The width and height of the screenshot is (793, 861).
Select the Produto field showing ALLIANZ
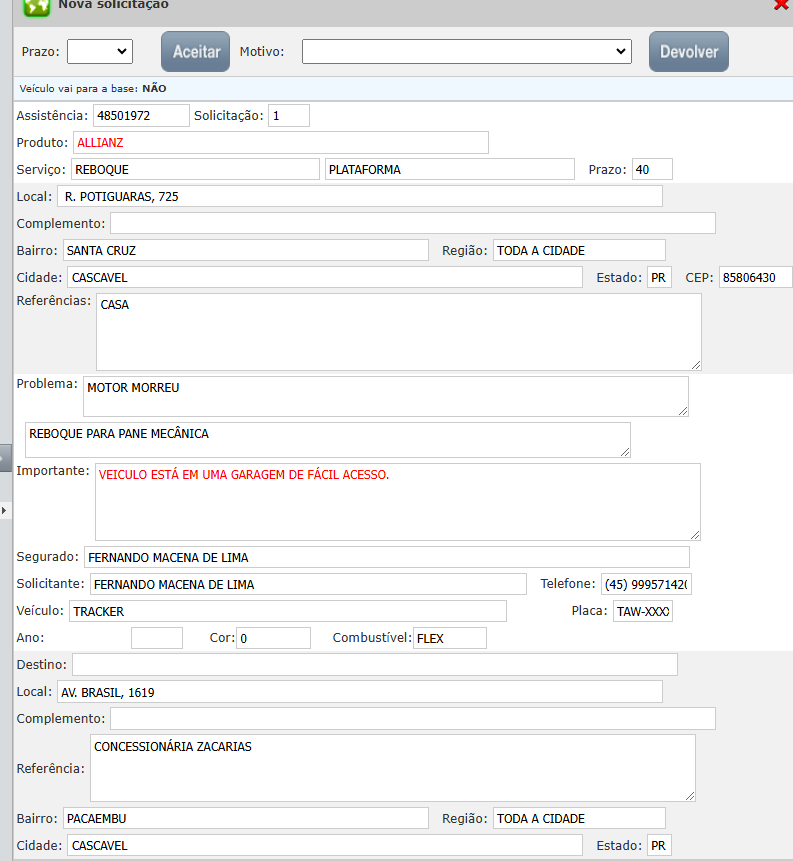click(x=280, y=143)
